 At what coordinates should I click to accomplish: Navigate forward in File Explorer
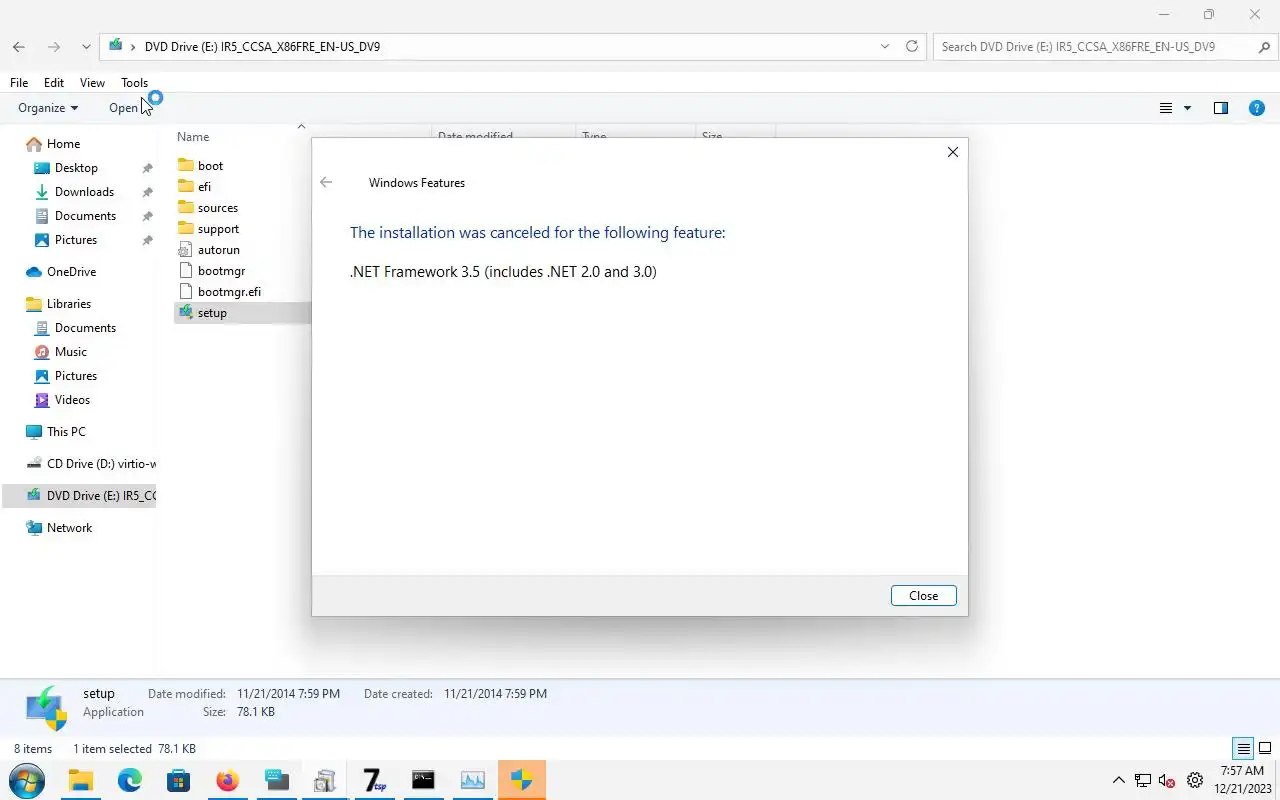click(54, 47)
